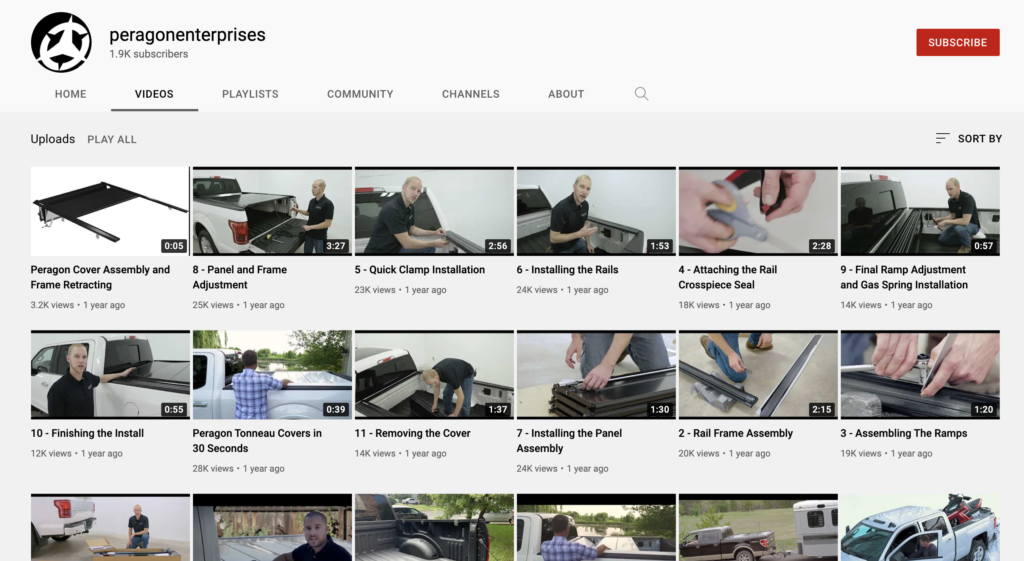The height and width of the screenshot is (561, 1024).
Task: Open Finishing the Install video thumbnail
Action: coord(110,374)
